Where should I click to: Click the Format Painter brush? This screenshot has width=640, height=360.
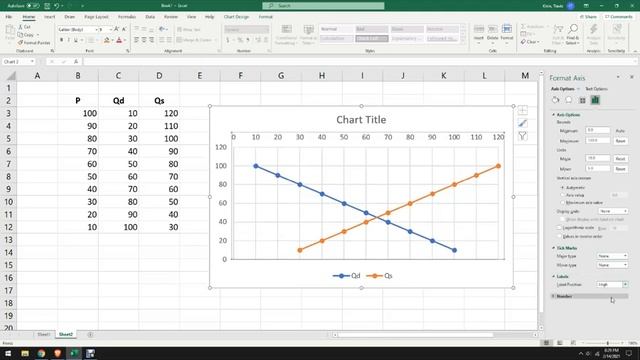34,42
